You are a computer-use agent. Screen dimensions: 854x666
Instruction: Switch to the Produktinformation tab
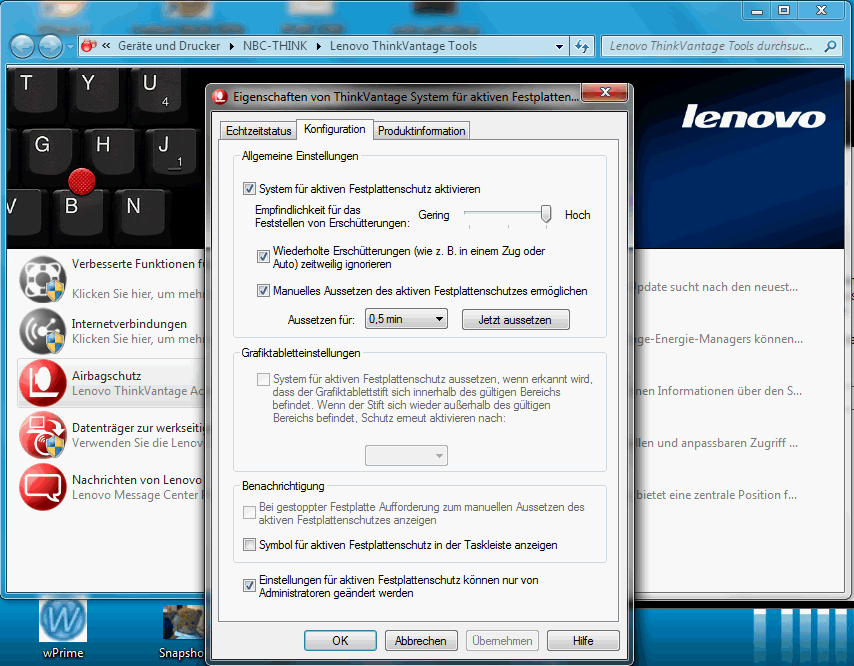point(422,131)
